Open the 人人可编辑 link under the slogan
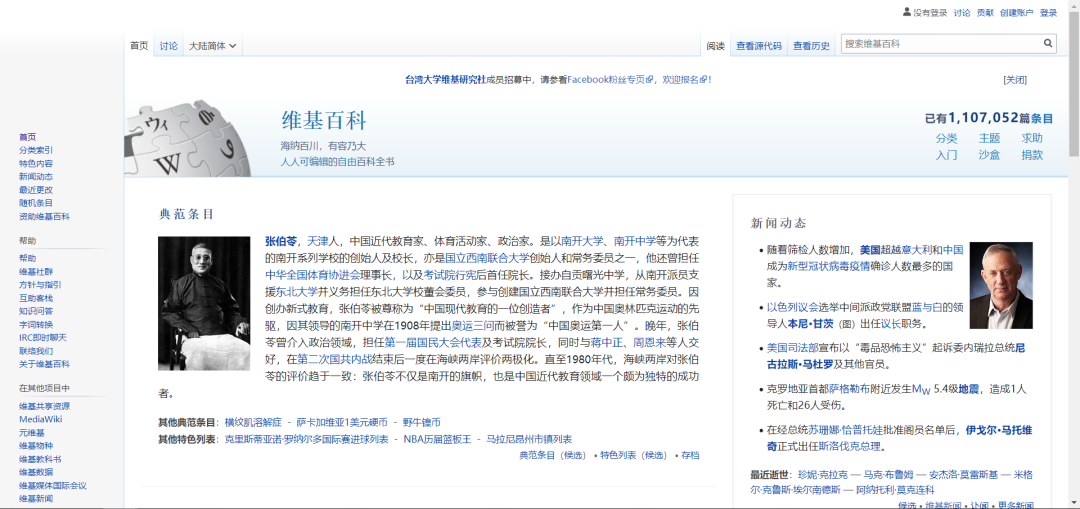1080x509 pixels. pyautogui.click(x=304, y=163)
